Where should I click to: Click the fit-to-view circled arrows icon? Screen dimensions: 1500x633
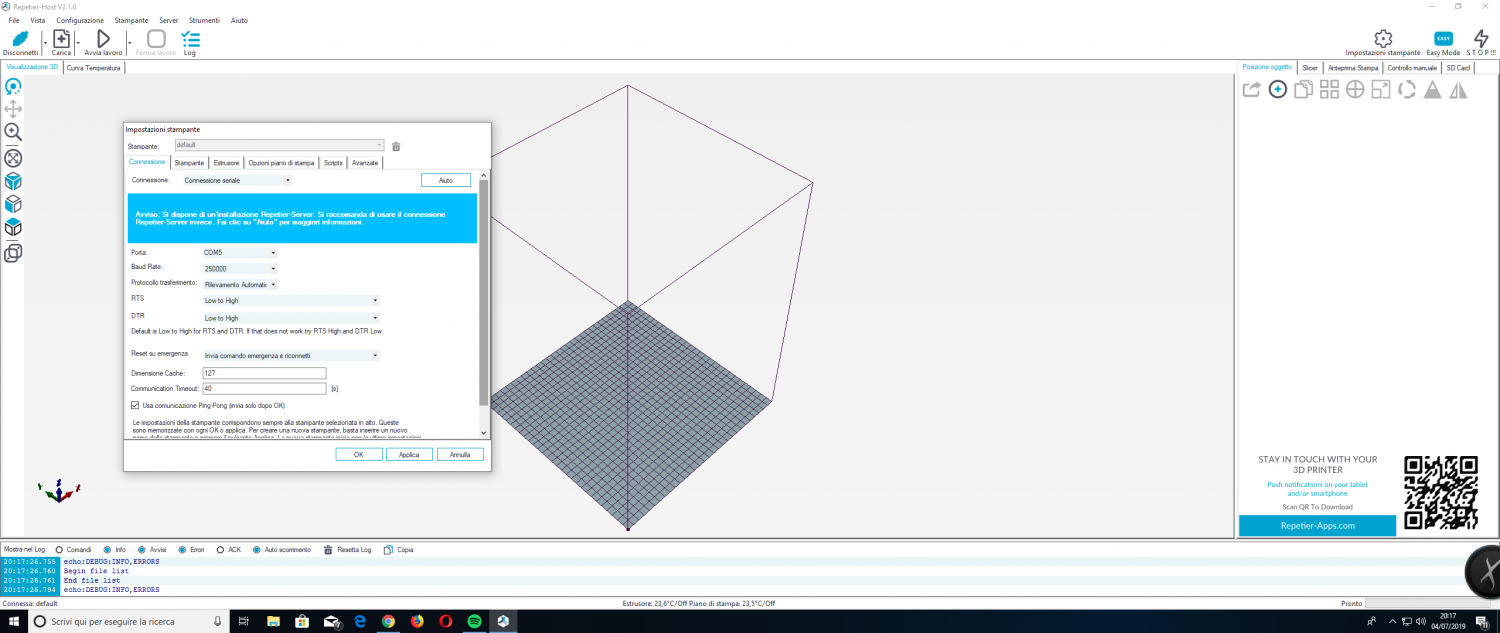(x=14, y=157)
